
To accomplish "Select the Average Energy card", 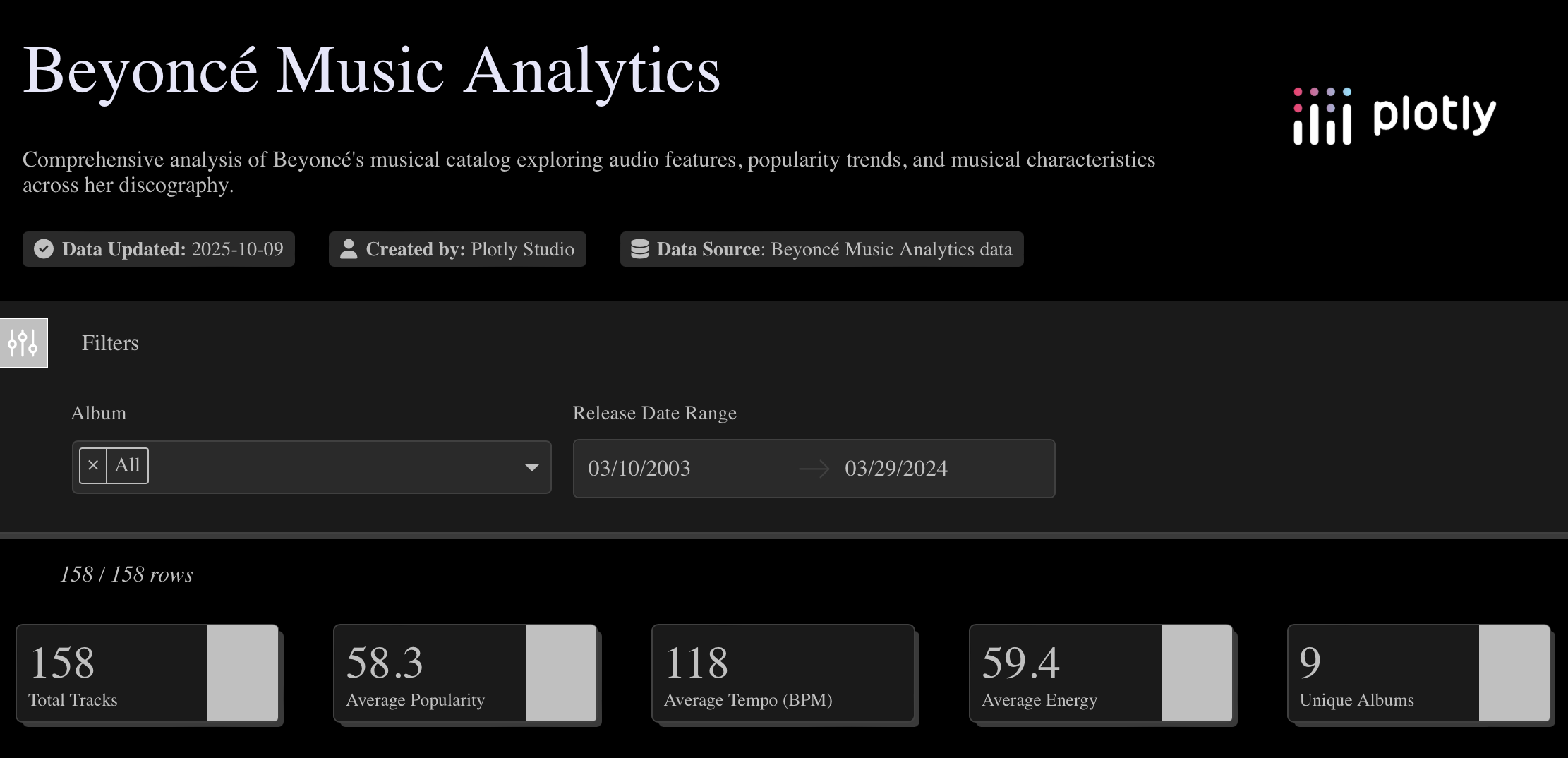I will pyautogui.click(x=1101, y=673).
